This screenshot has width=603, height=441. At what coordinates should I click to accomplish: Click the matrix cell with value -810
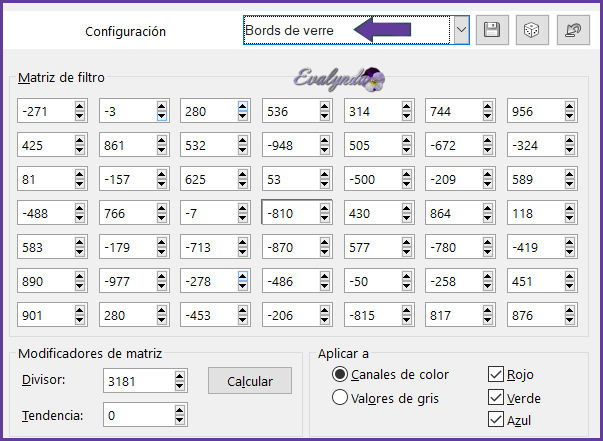point(291,213)
